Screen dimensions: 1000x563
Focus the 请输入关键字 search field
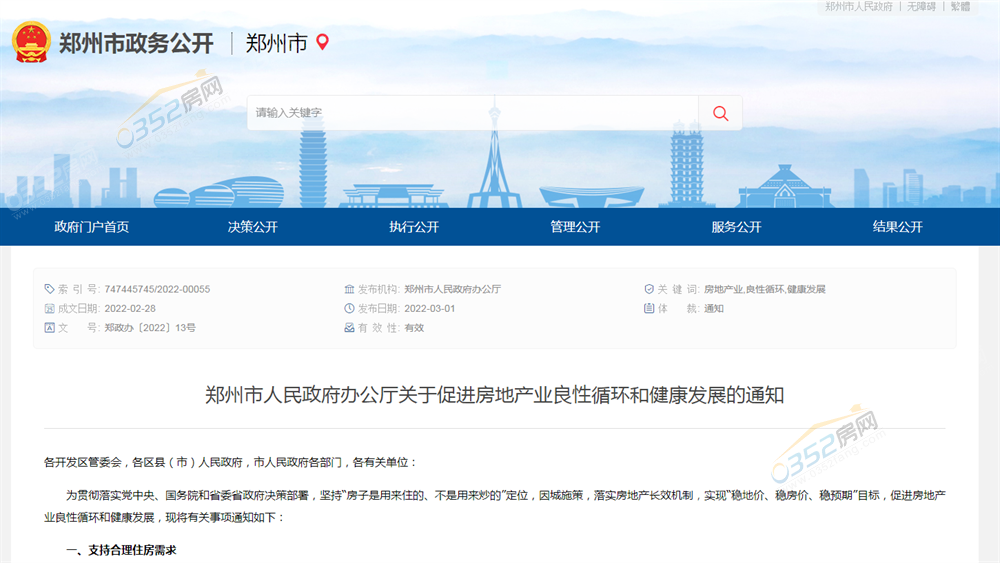pyautogui.click(x=470, y=113)
